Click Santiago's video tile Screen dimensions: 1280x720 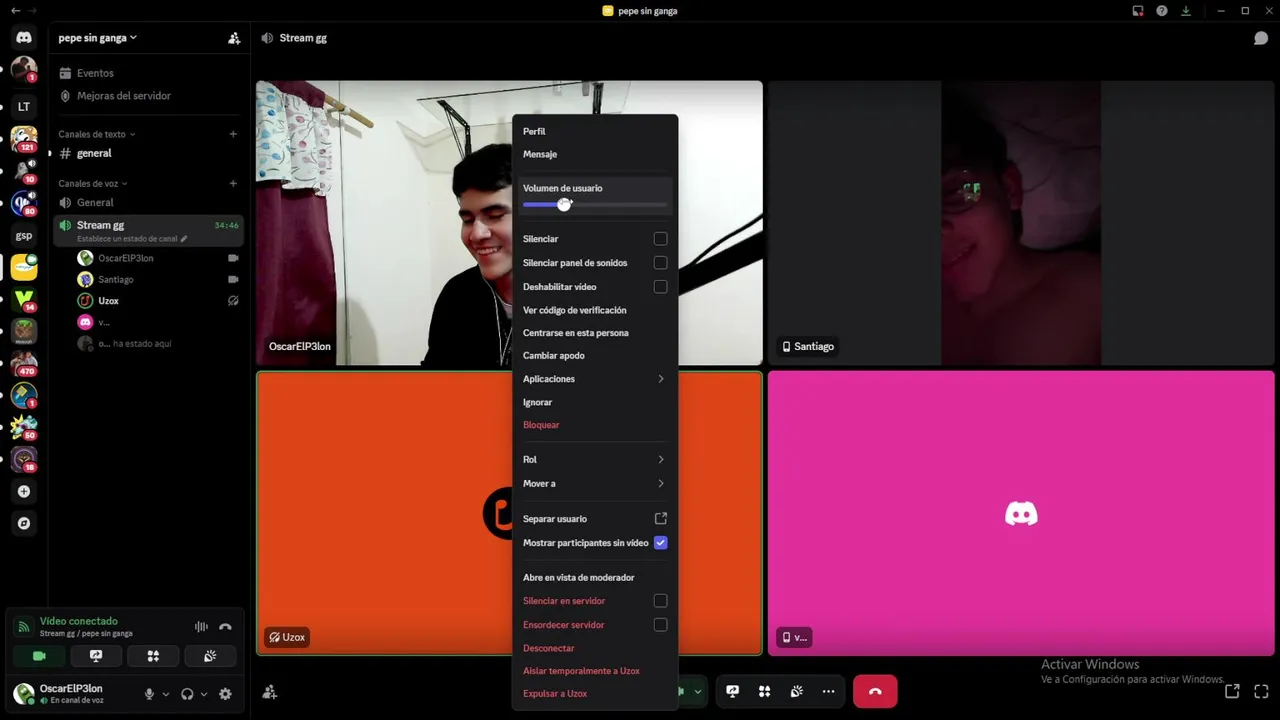(x=1021, y=223)
